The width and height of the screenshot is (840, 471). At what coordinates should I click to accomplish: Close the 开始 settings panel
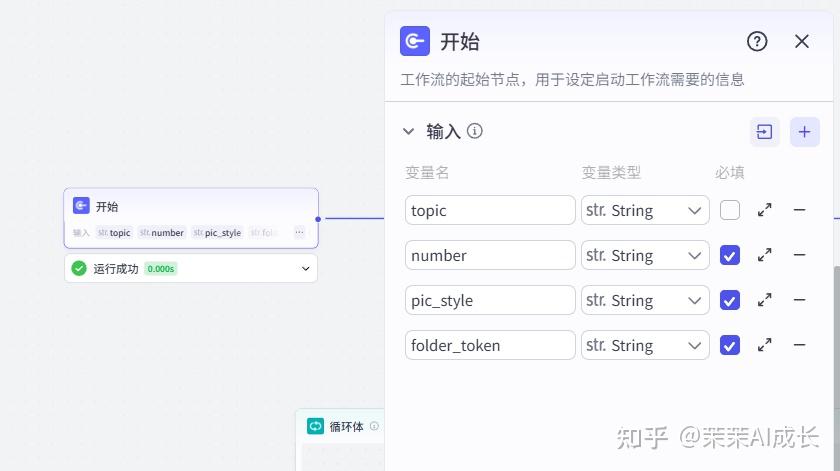[801, 41]
